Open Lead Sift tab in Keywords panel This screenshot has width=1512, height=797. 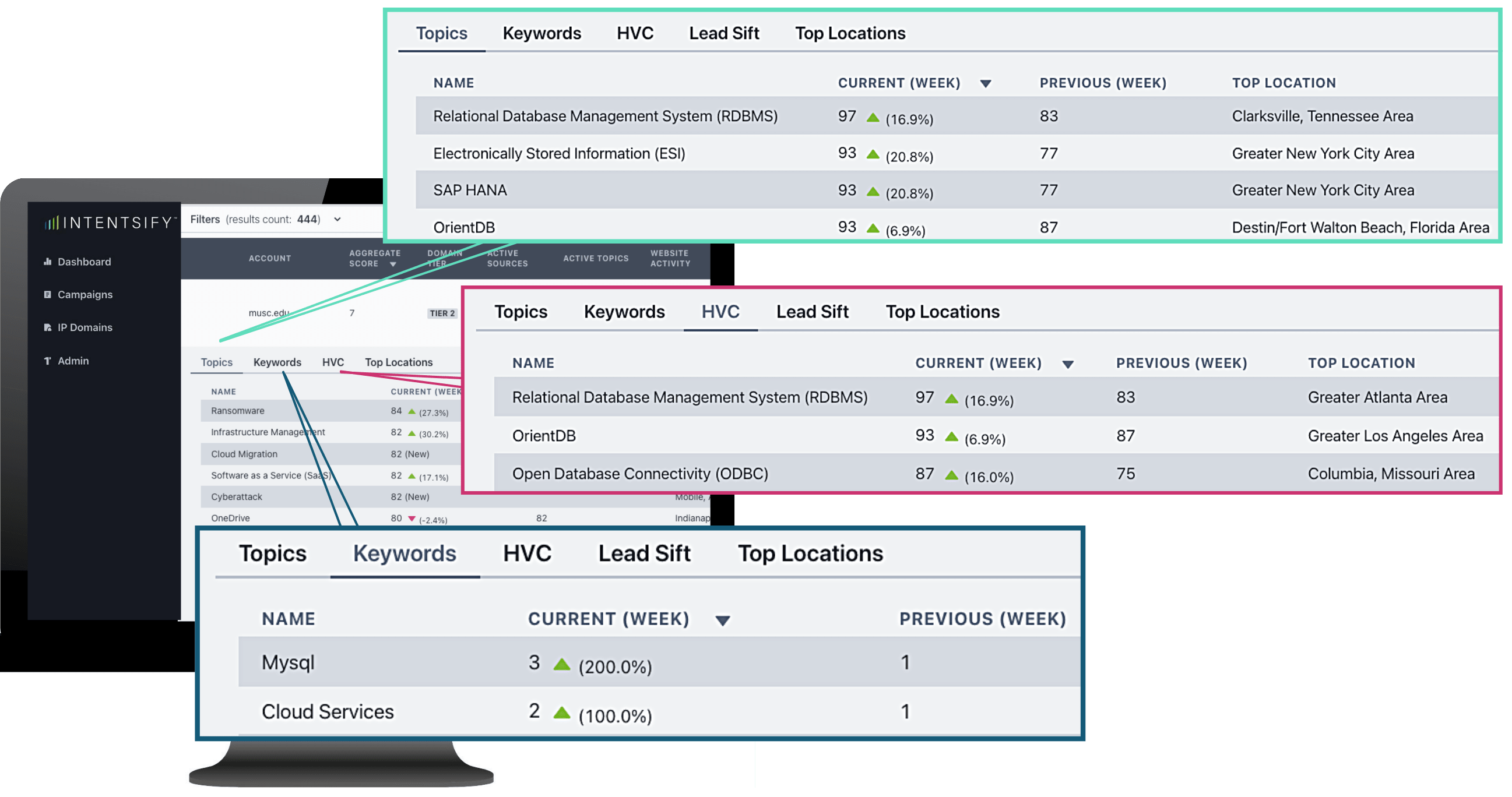pos(644,553)
